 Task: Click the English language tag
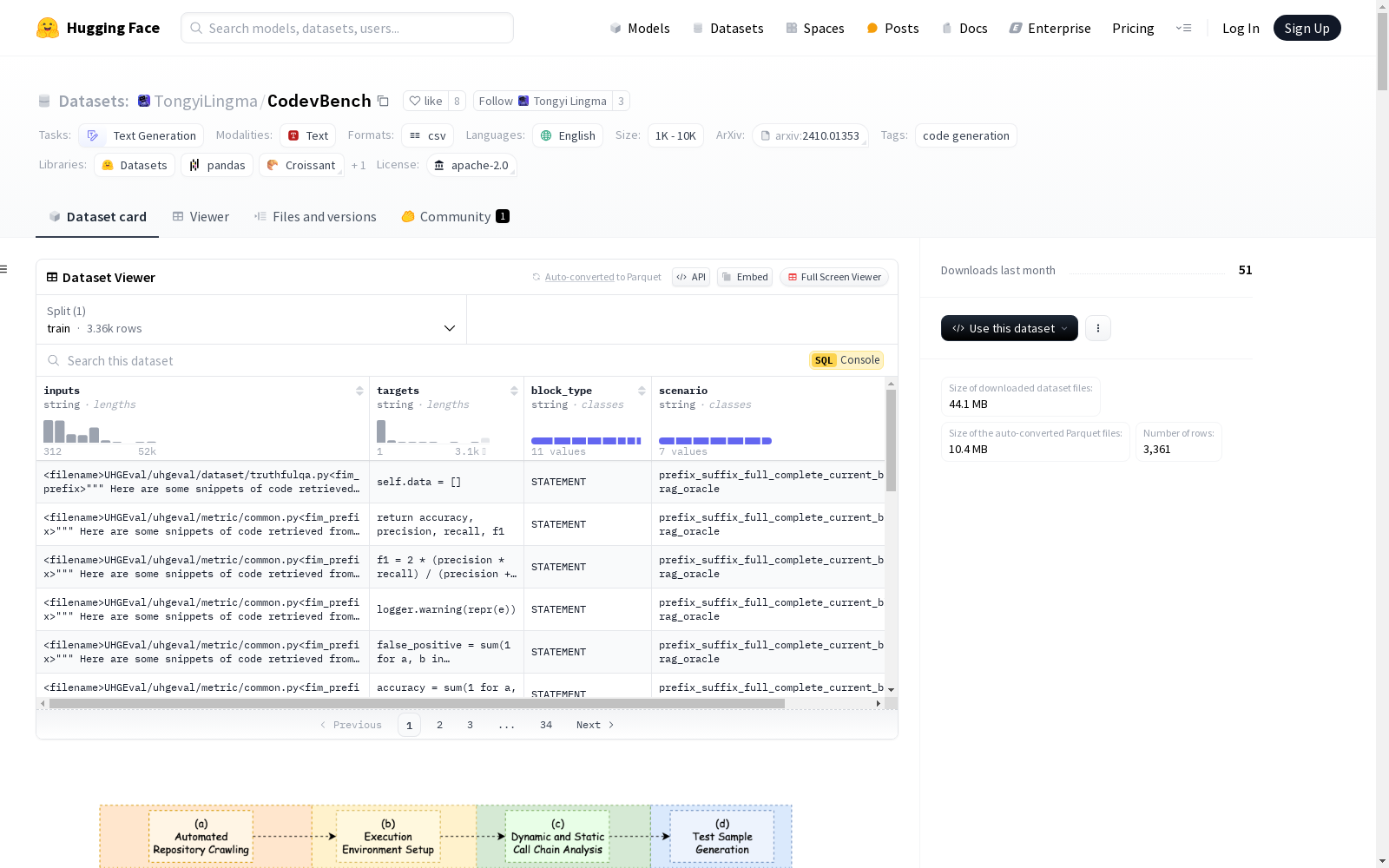(x=568, y=135)
